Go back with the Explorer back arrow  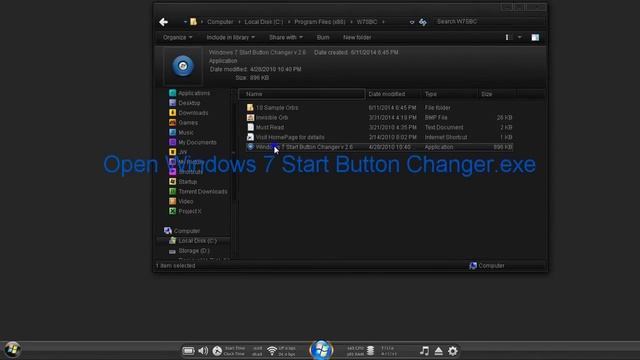point(164,22)
